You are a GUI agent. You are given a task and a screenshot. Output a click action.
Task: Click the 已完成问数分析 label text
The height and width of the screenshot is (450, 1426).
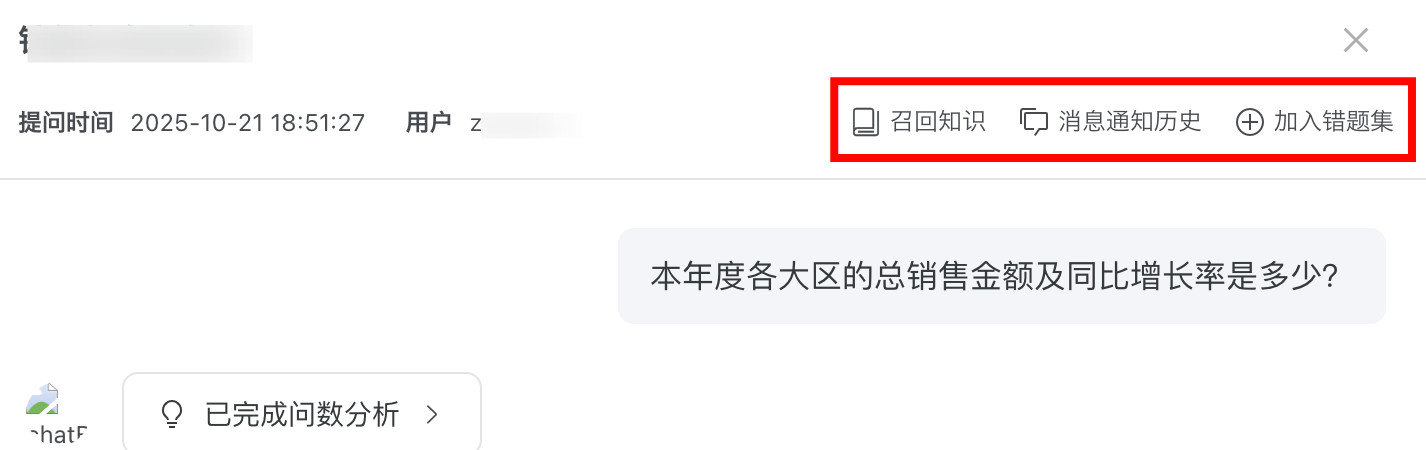[302, 414]
